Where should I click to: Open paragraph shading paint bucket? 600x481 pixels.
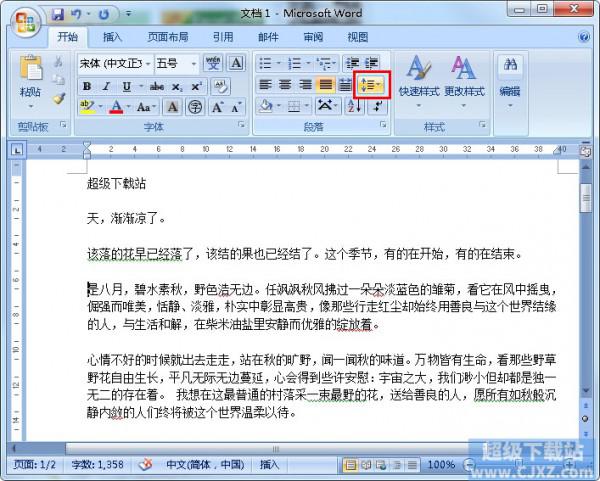click(266, 106)
